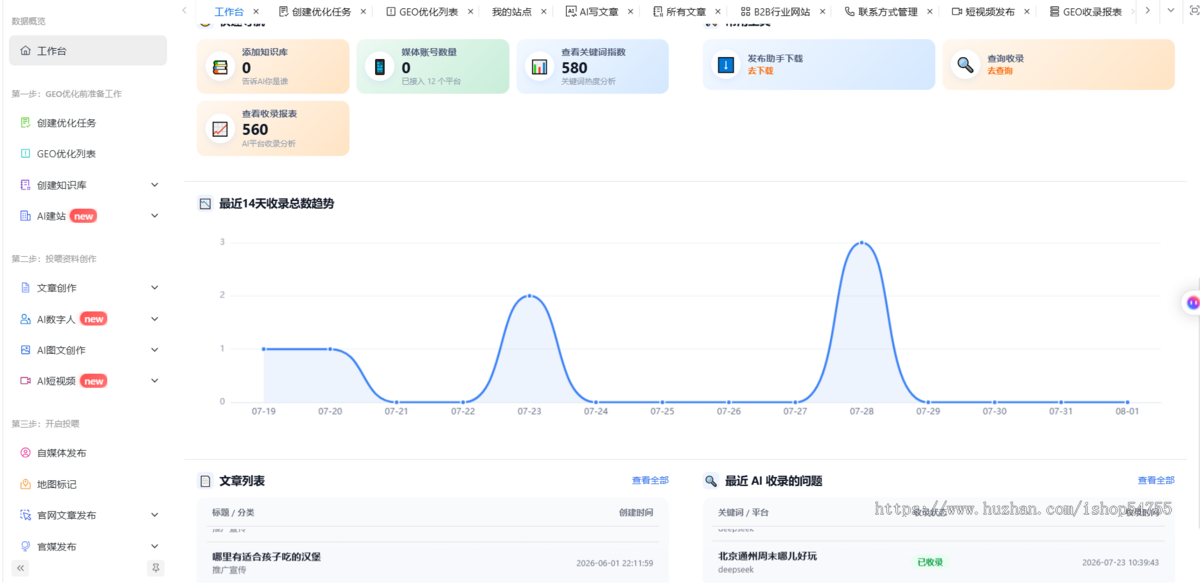Image resolution: width=1200 pixels, height=583 pixels.
Task: Click 查看全部 for 文章列表
Action: tap(650, 481)
